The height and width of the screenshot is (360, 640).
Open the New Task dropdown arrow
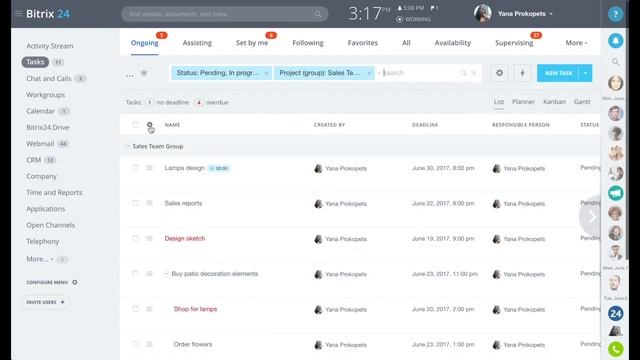[585, 73]
